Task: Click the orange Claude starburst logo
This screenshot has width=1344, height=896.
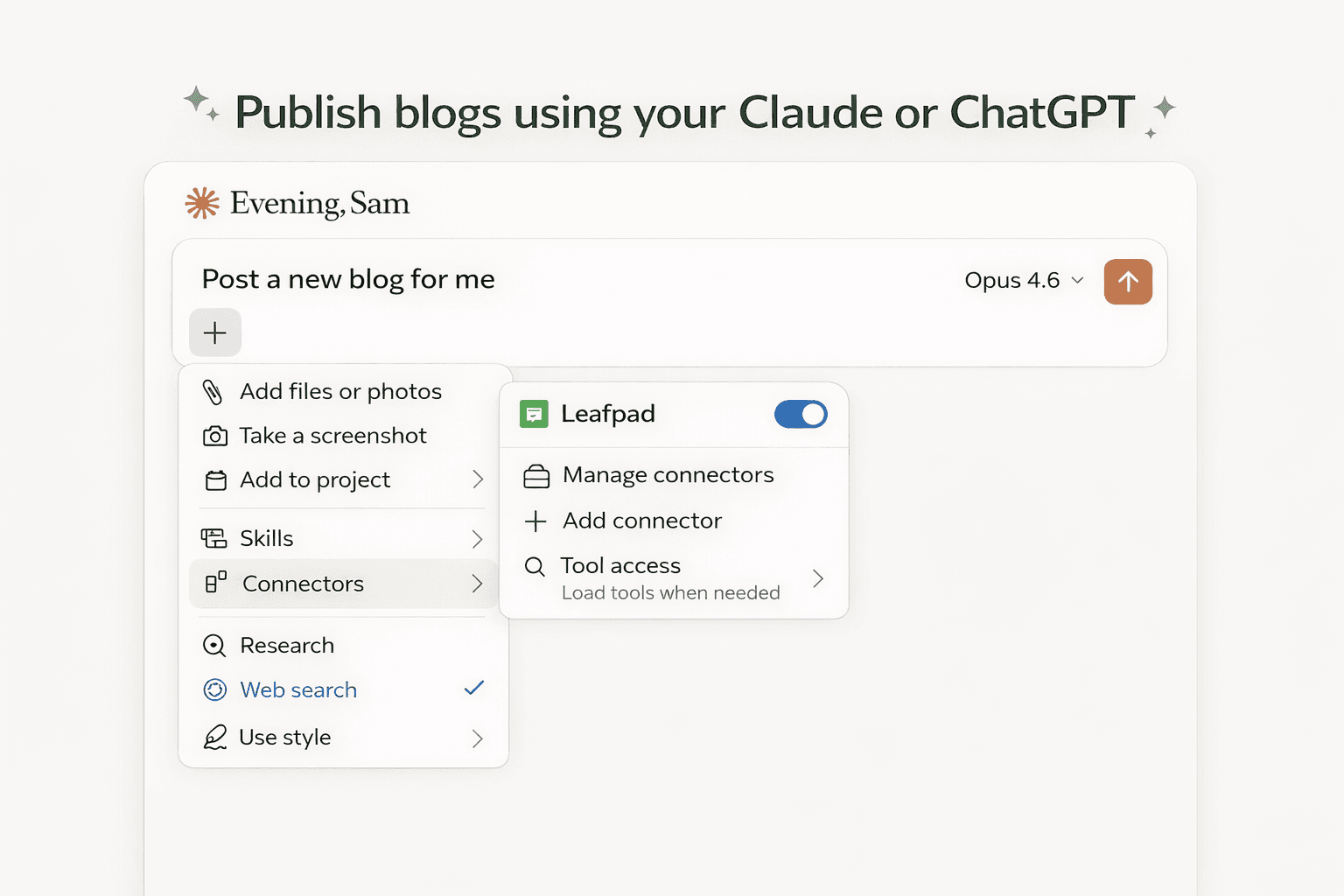Action: [x=202, y=203]
